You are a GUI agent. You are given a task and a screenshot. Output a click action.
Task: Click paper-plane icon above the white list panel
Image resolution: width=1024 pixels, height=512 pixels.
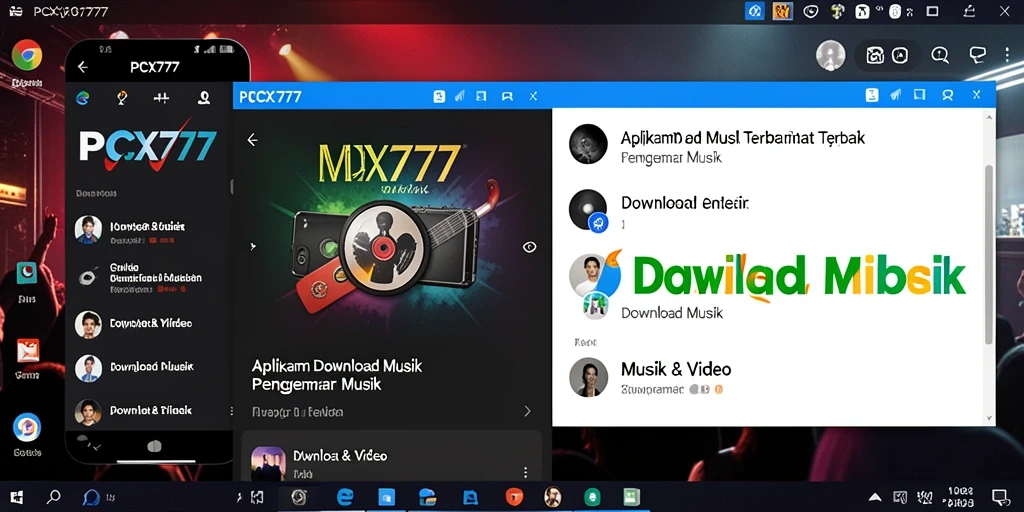(x=897, y=95)
